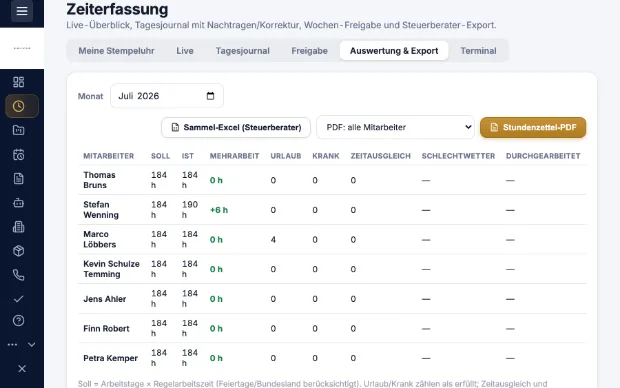620x388 pixels.
Task: Click the Monat label
Action: (x=90, y=96)
